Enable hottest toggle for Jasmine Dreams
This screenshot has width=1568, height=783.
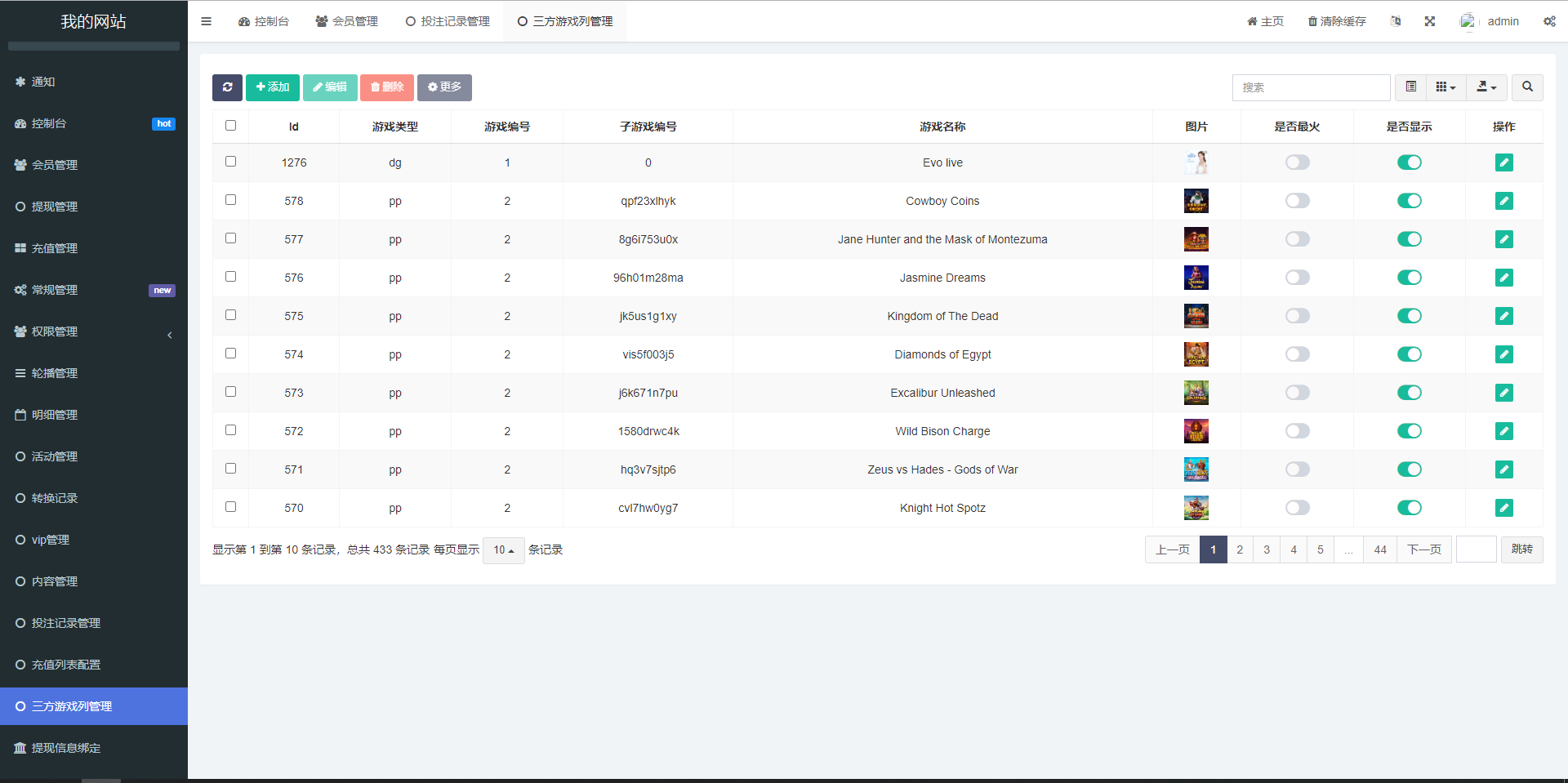[1297, 278]
